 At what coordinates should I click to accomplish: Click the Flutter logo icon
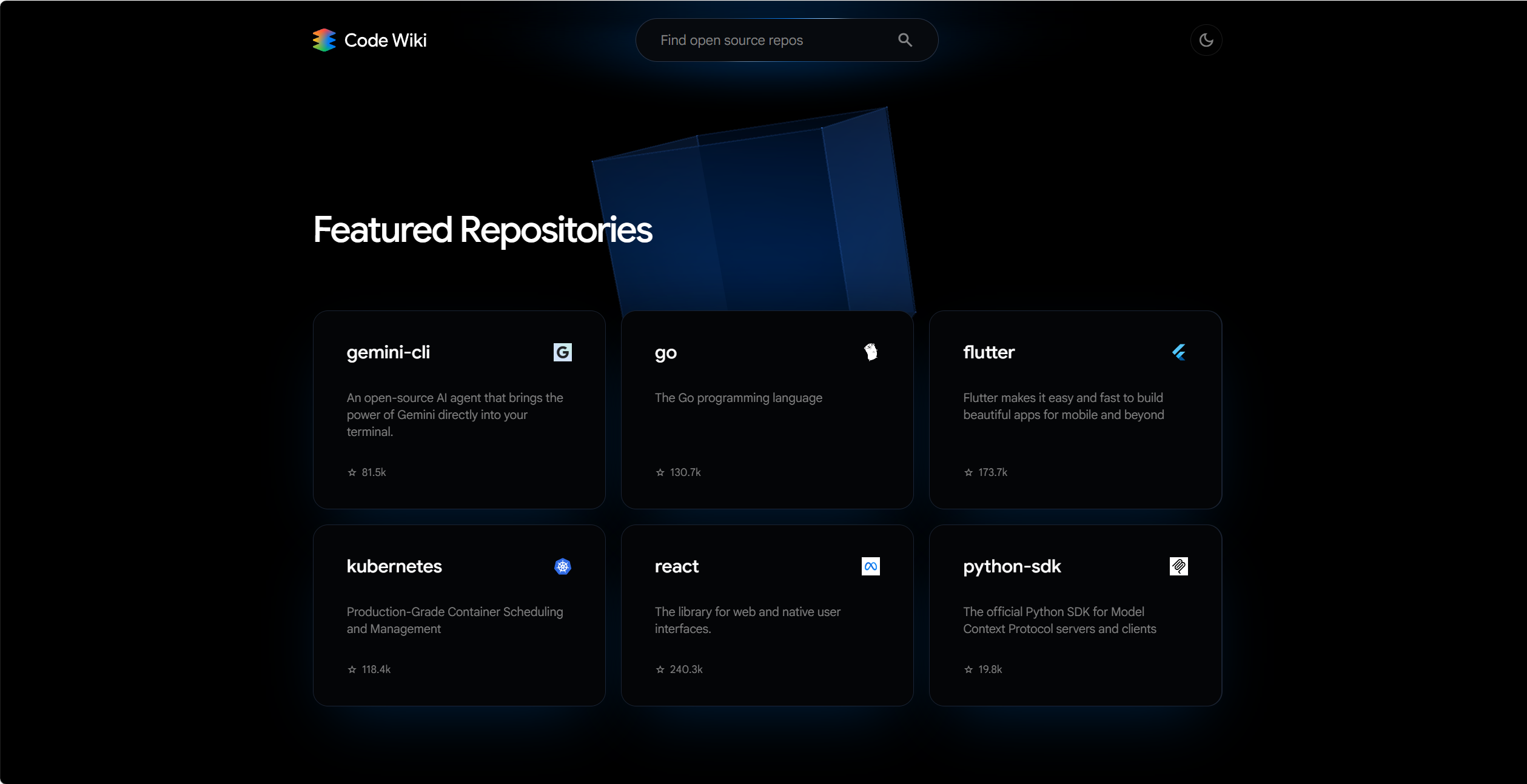[1179, 352]
